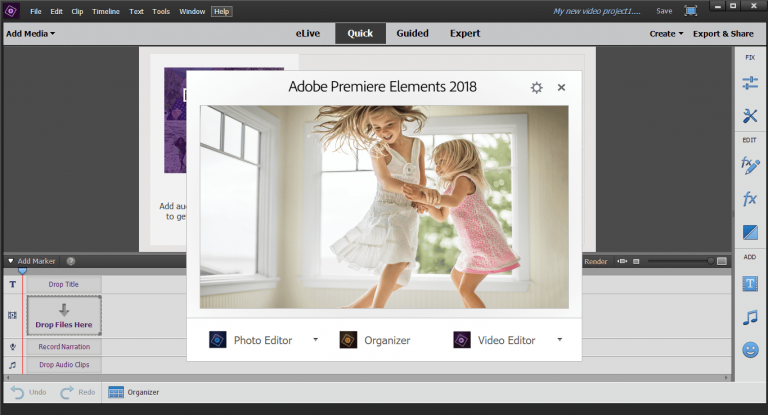
Task: Open the Create dropdown
Action: [666, 34]
